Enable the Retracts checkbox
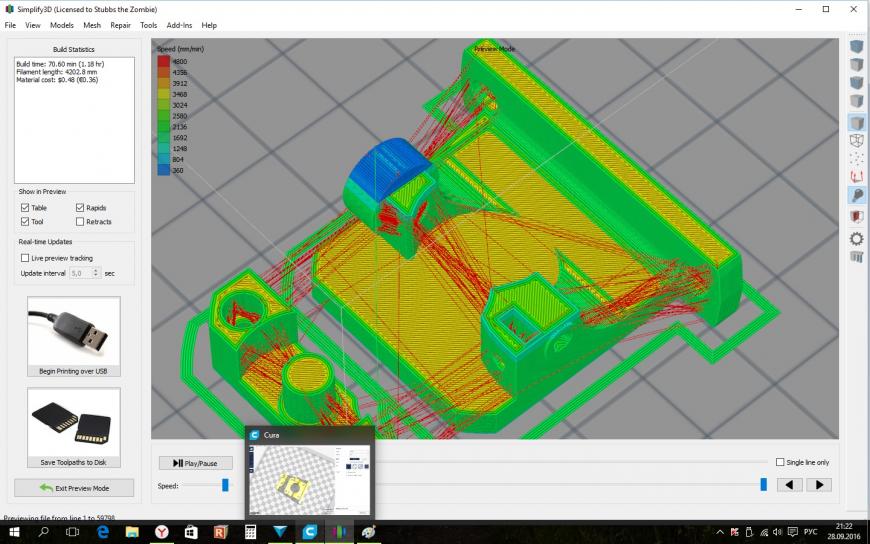 pos(80,221)
